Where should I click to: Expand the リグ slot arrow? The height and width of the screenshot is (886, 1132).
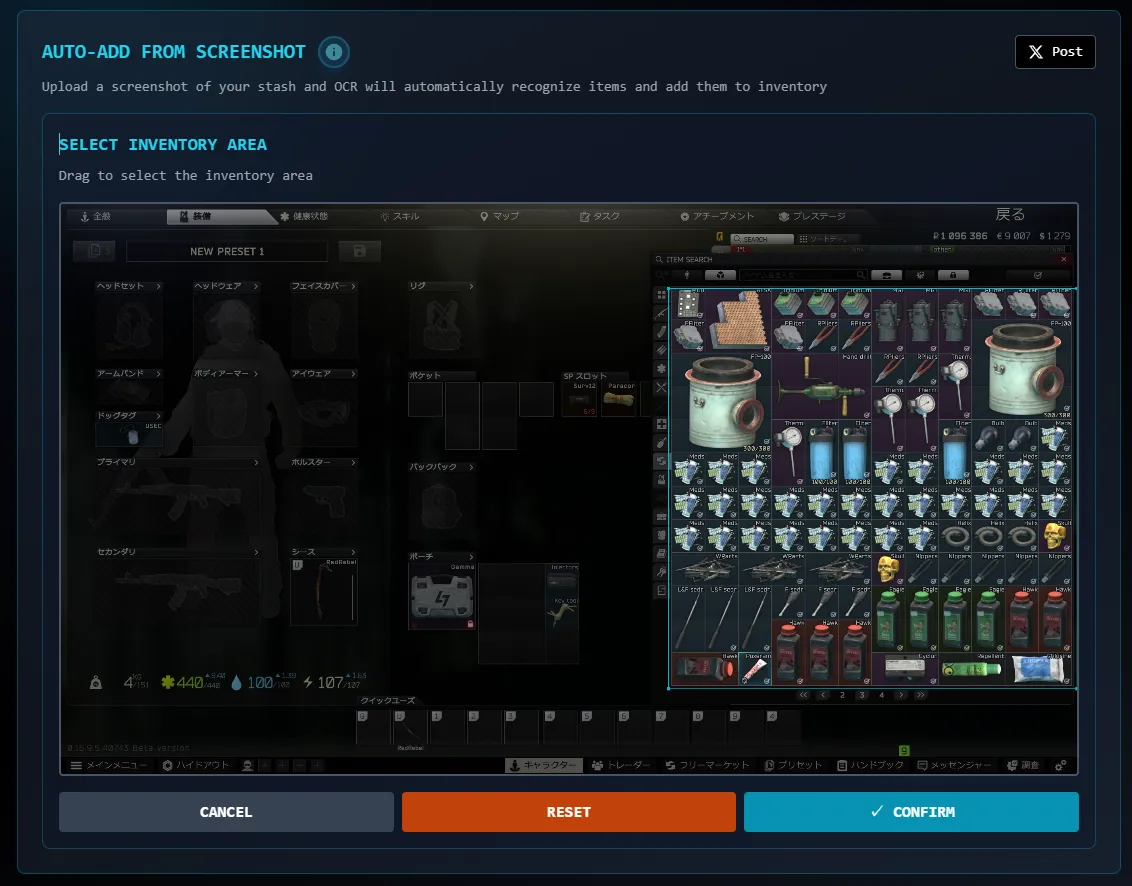tap(471, 286)
